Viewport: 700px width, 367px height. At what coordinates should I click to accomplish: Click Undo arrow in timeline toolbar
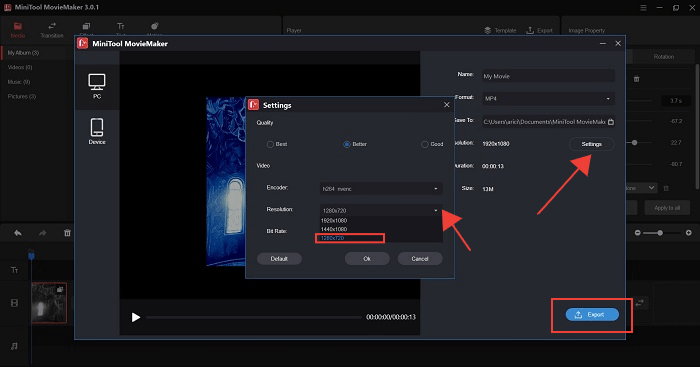[x=18, y=233]
